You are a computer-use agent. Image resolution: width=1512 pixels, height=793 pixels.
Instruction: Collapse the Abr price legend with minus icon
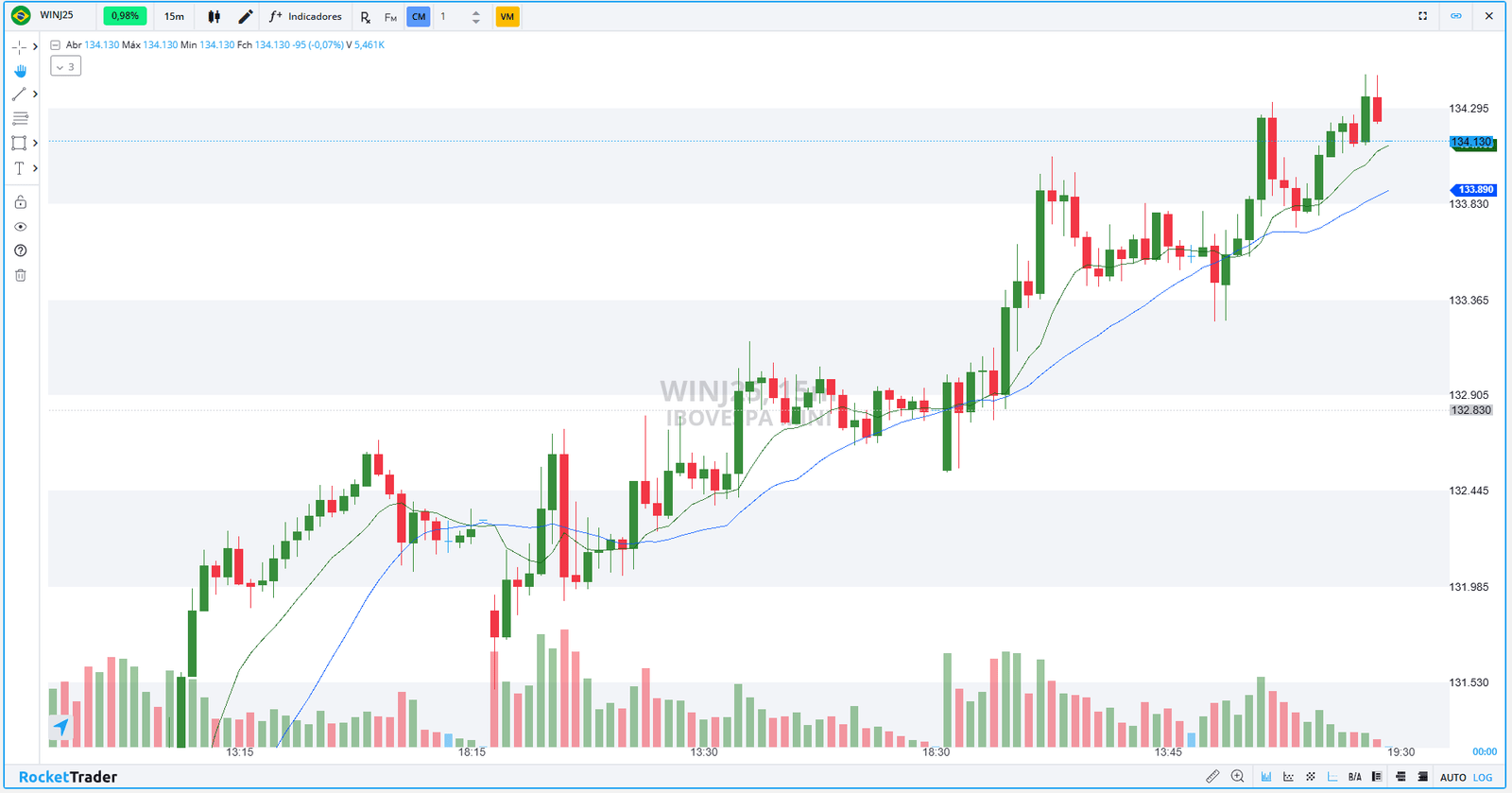tap(54, 44)
